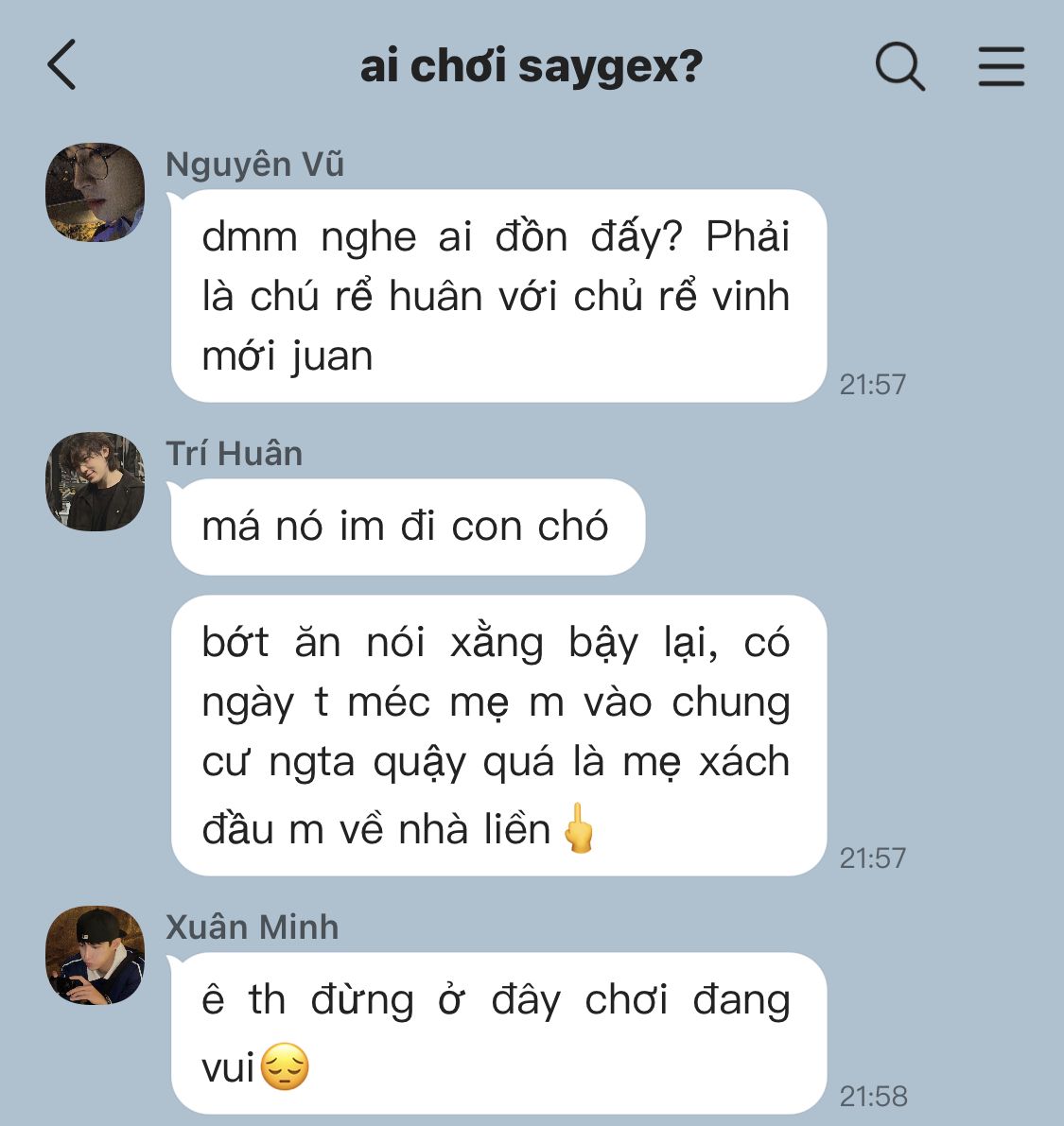Open the chat search magnifier icon

[899, 66]
